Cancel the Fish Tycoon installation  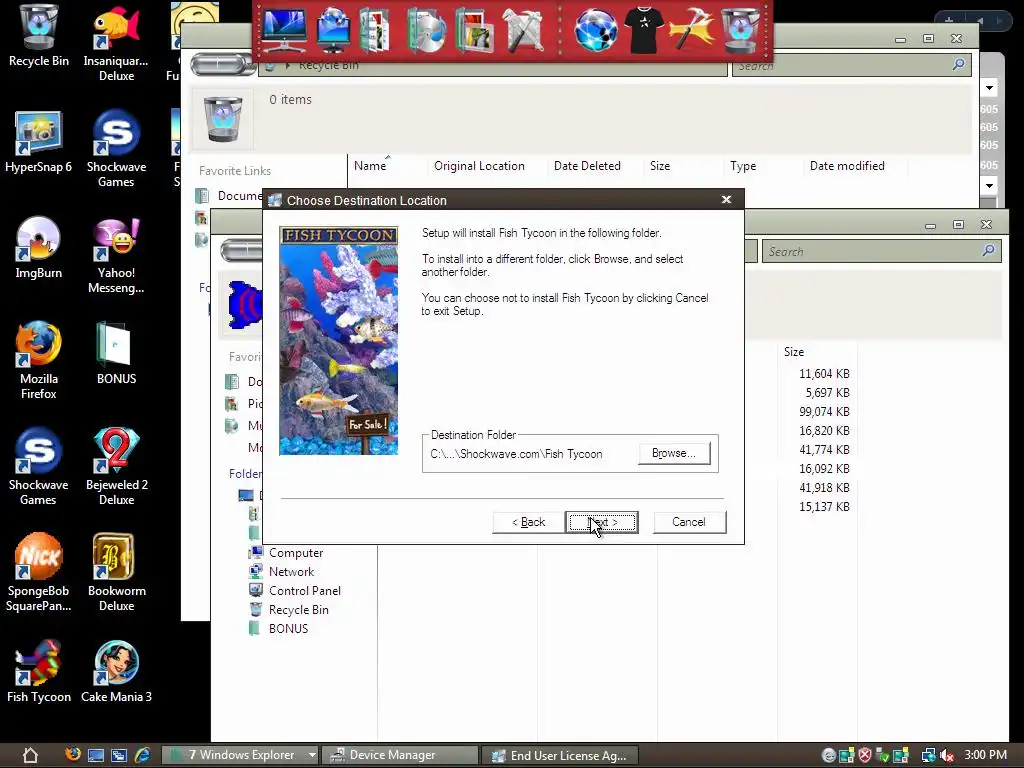coord(689,522)
